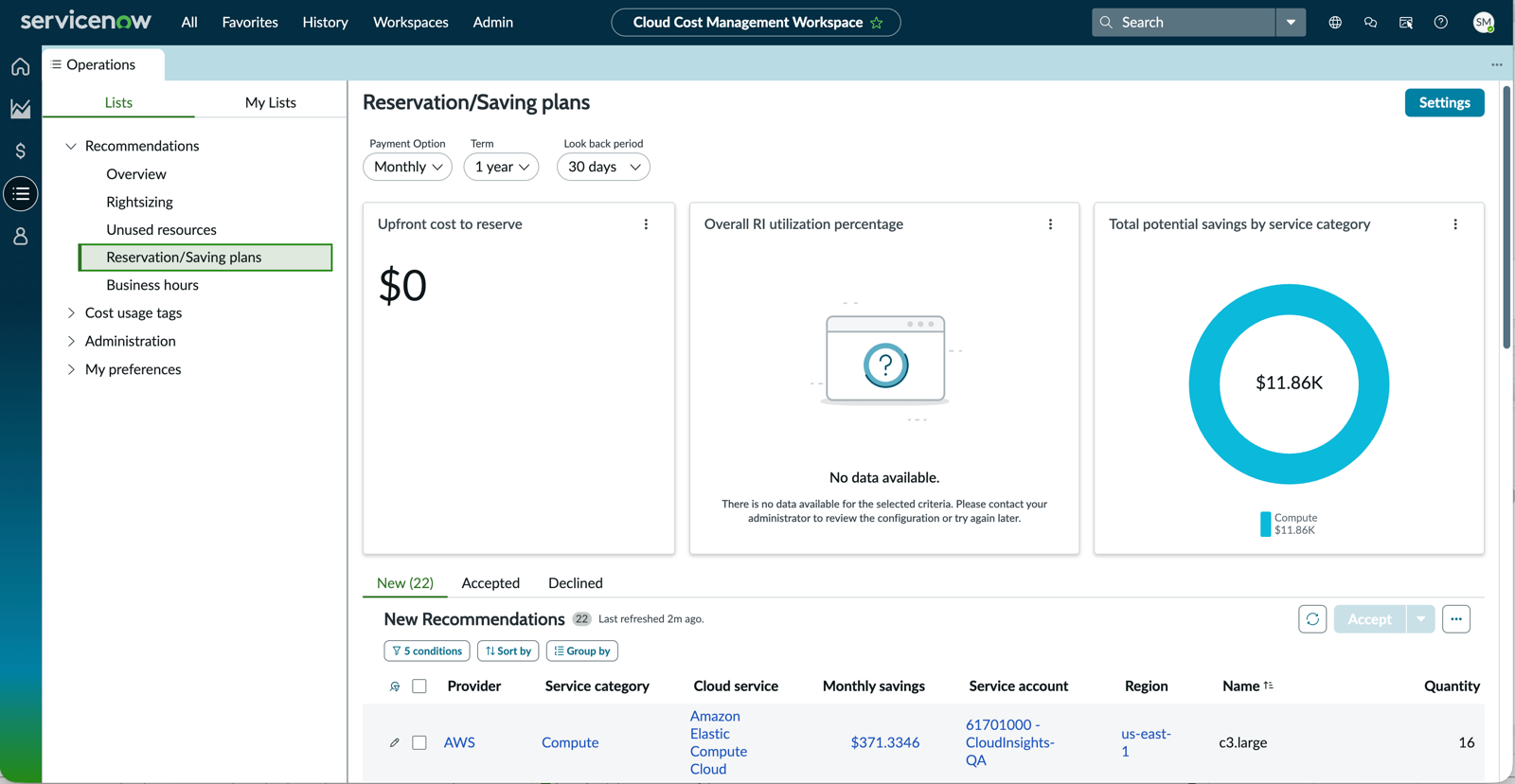Open the person icon in left sidebar
The image size is (1515, 784).
(20, 236)
